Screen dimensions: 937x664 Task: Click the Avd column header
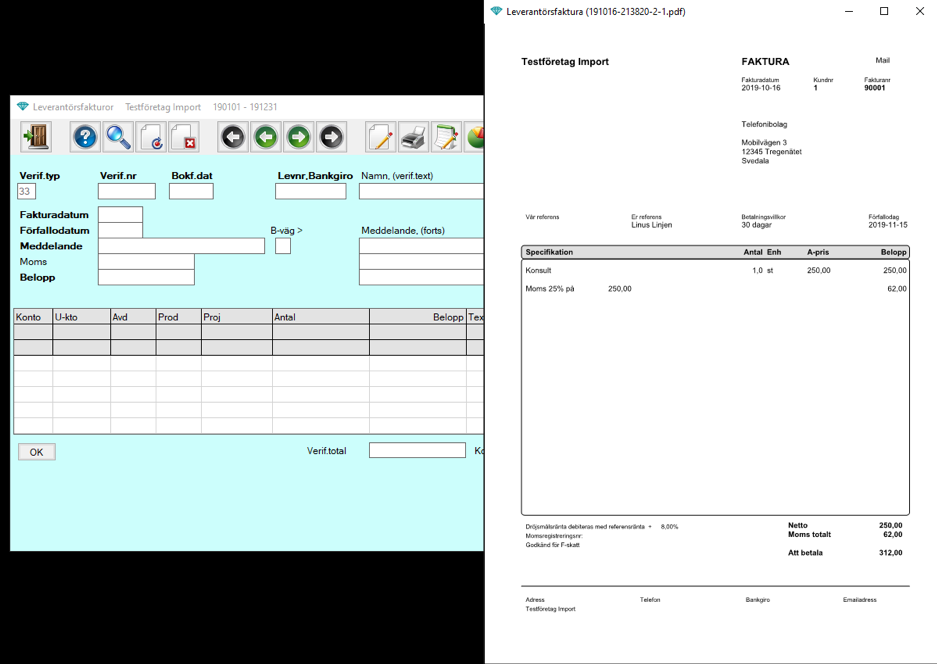pyautogui.click(x=133, y=317)
